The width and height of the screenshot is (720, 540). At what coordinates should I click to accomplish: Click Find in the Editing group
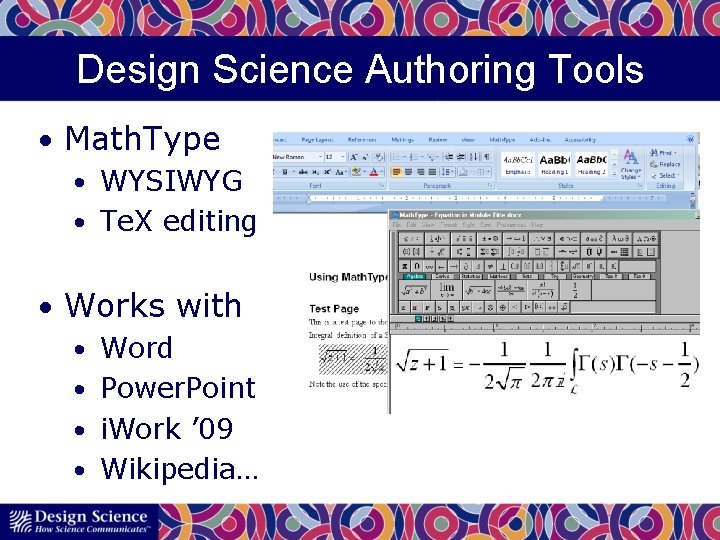[664, 153]
